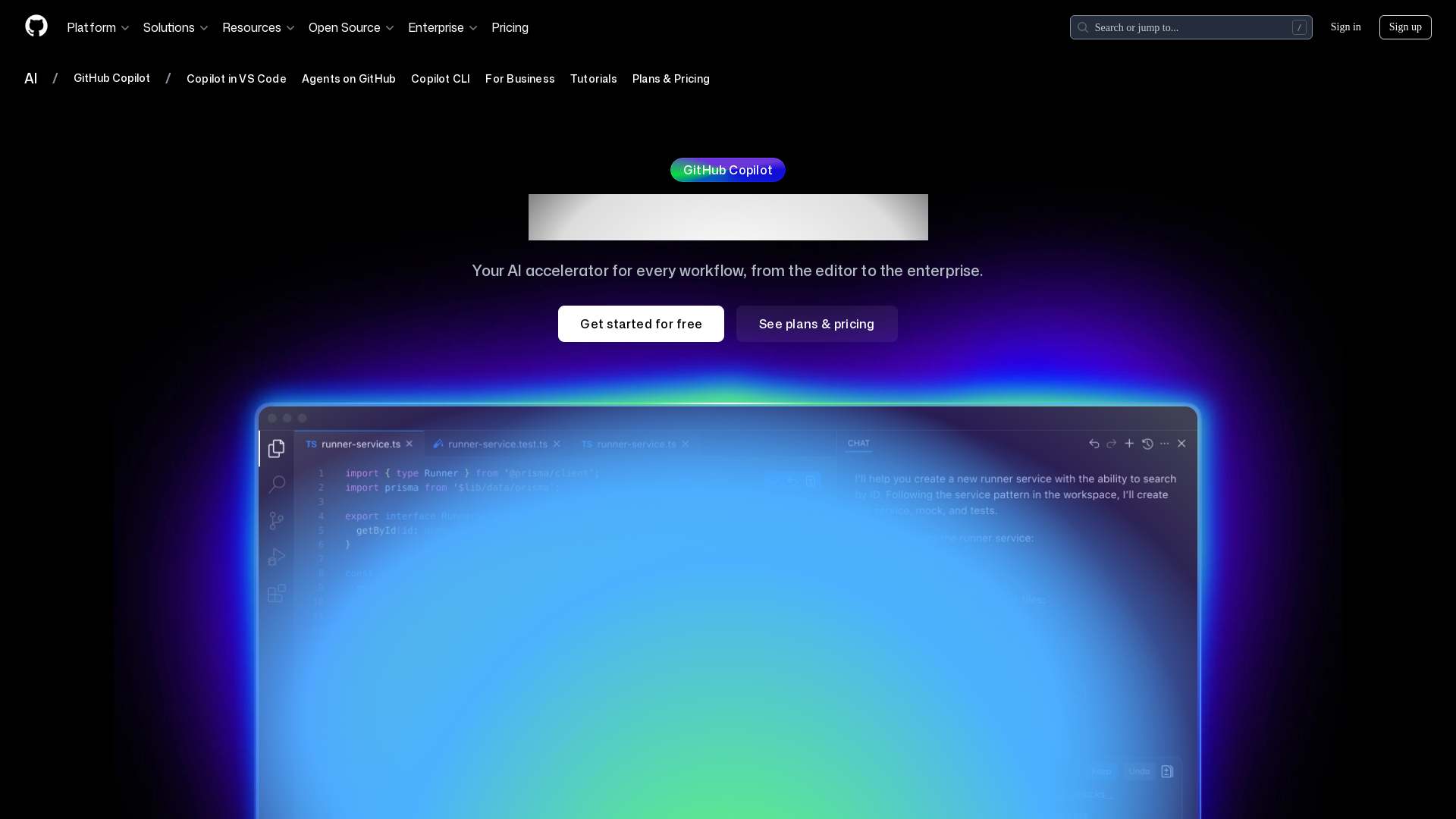This screenshot has width=1456, height=819.
Task: Select the Search icon in the sidebar
Action: tap(276, 484)
